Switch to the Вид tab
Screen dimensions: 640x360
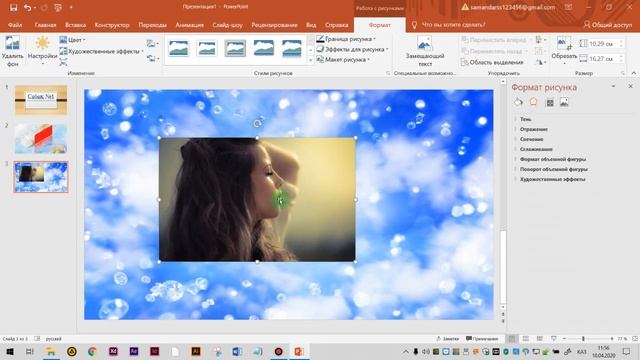(x=311, y=25)
